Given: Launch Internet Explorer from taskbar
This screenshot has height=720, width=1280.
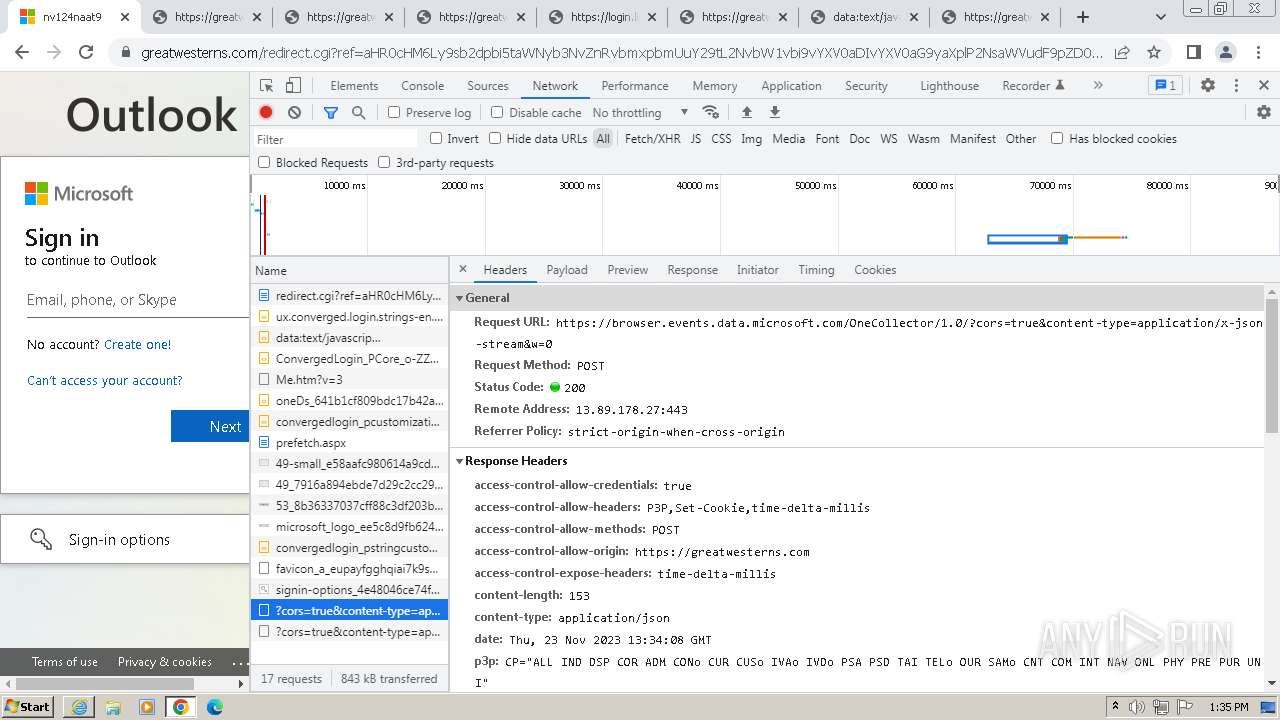Looking at the screenshot, I should tap(79, 706).
